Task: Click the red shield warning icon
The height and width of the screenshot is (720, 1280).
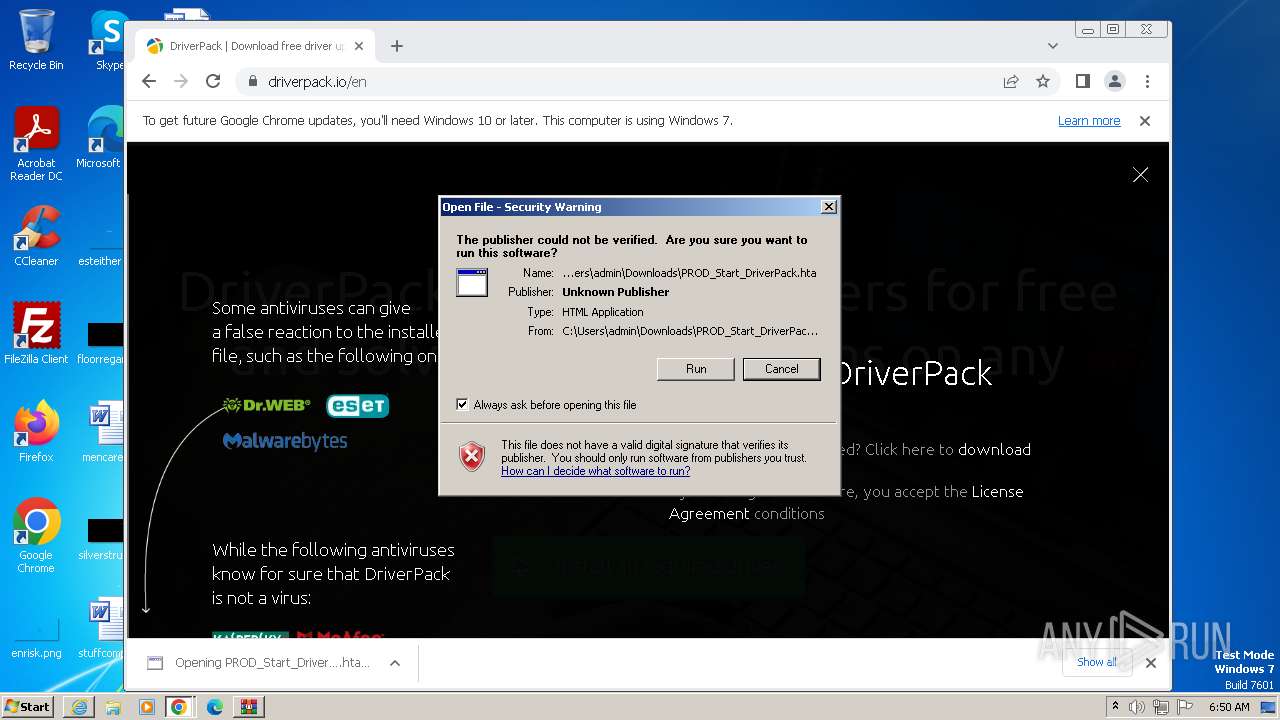Action: (472, 457)
